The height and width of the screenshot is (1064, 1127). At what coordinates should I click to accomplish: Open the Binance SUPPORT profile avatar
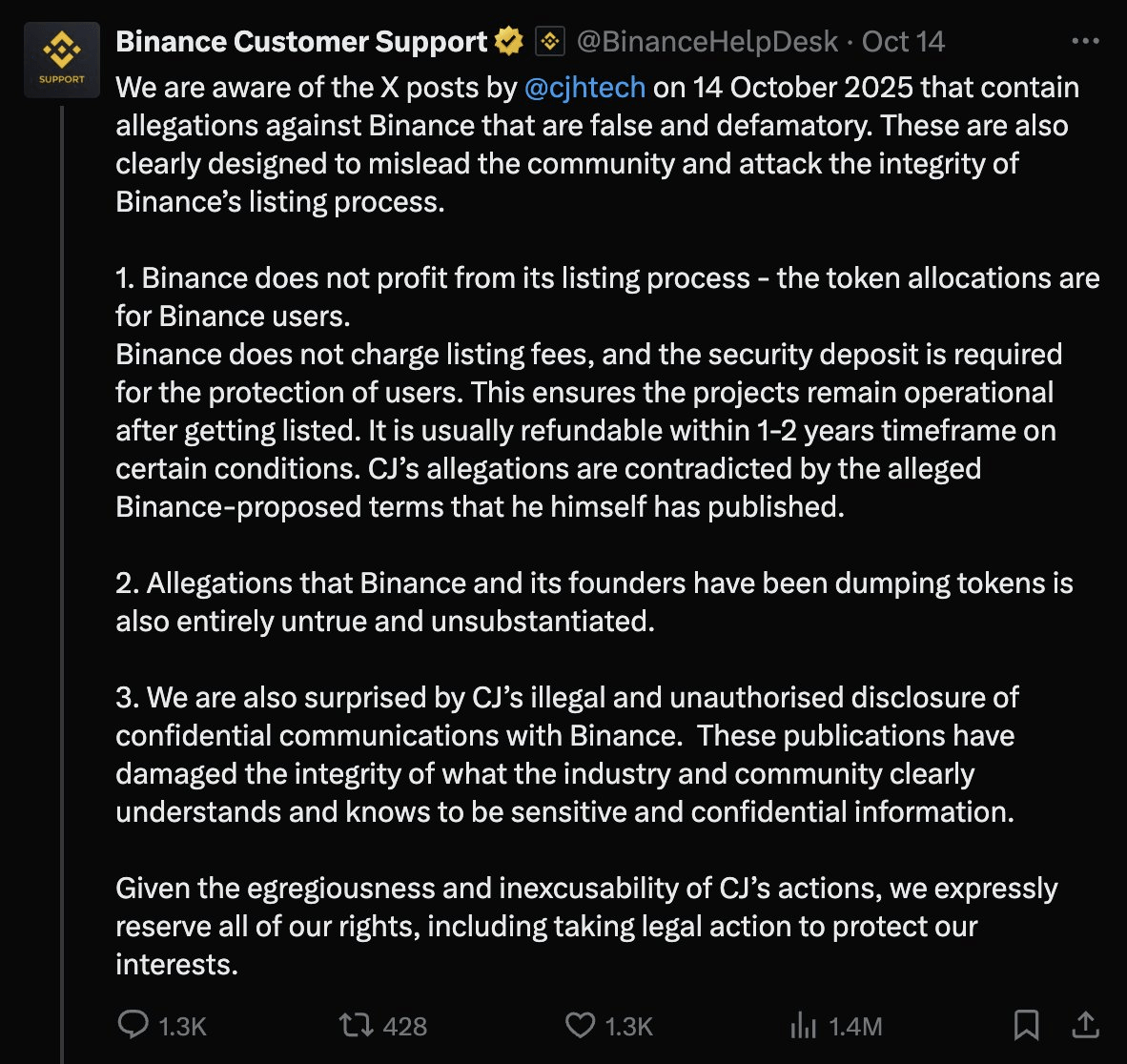(61, 58)
